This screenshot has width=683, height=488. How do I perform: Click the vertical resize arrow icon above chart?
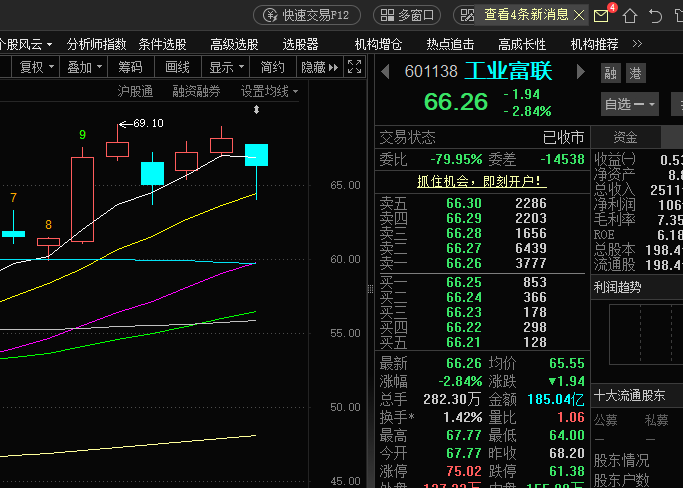pyautogui.click(x=257, y=110)
